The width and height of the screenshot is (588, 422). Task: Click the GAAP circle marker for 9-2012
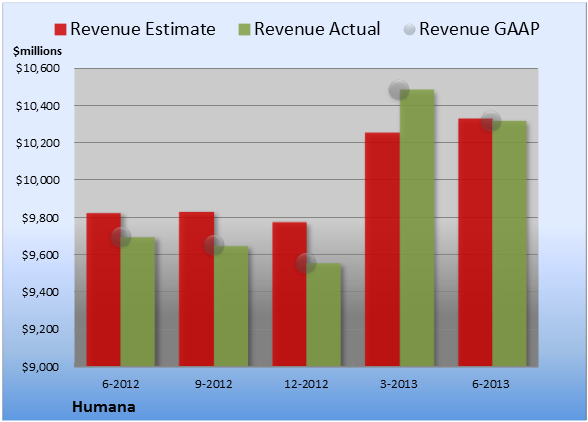214,245
